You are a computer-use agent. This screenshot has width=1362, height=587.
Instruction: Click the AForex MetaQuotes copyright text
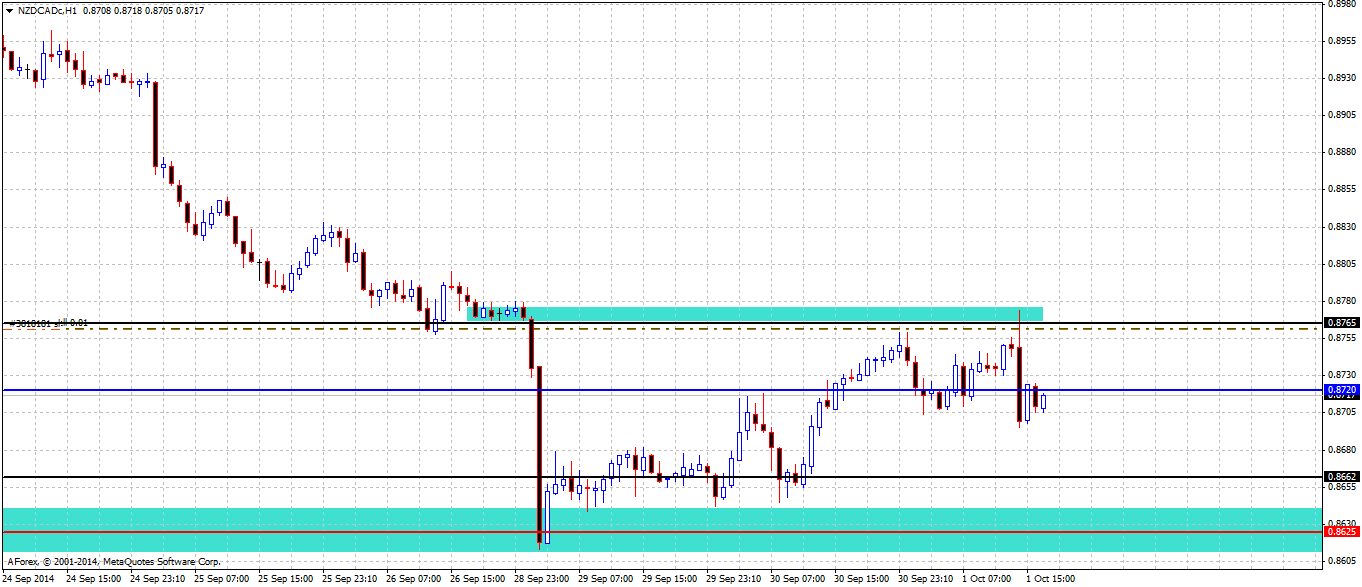[113, 562]
